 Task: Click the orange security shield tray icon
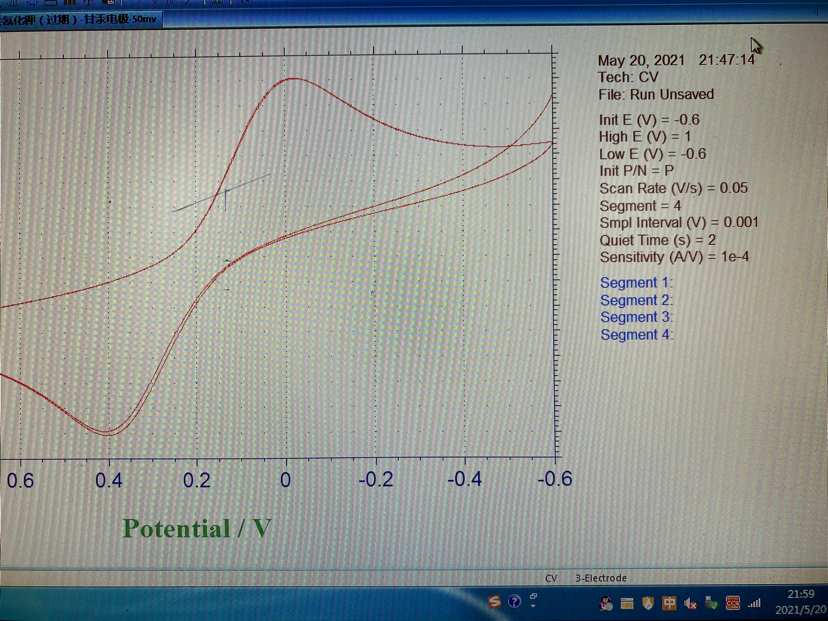tap(648, 603)
